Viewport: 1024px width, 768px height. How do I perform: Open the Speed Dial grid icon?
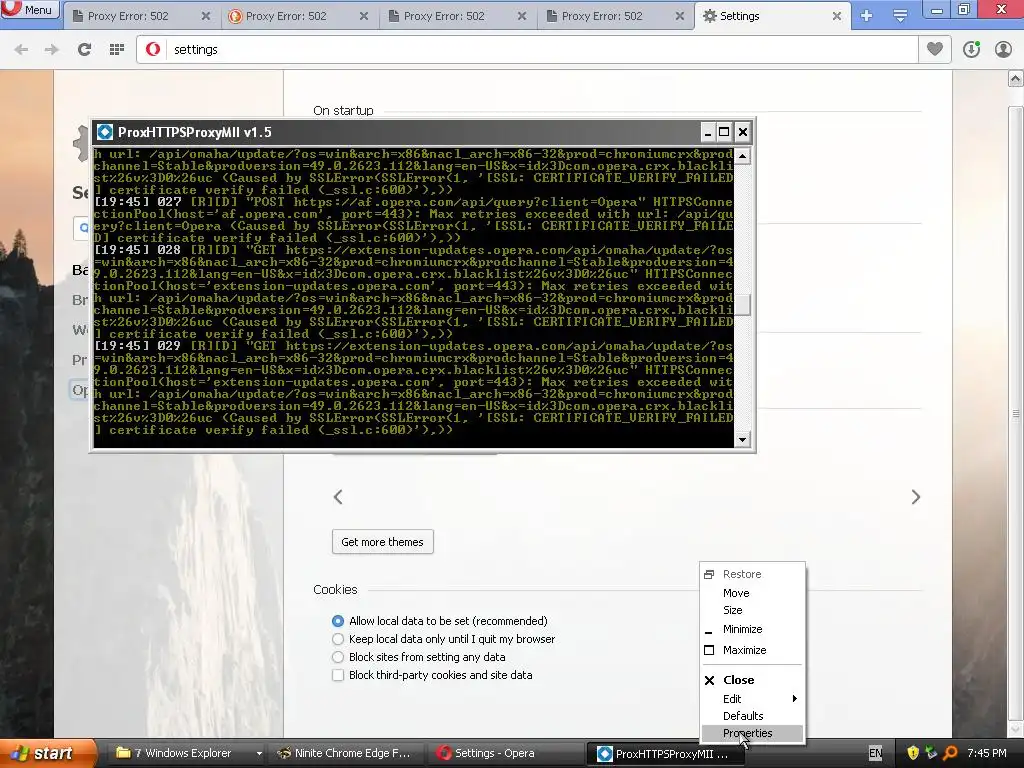point(117,50)
